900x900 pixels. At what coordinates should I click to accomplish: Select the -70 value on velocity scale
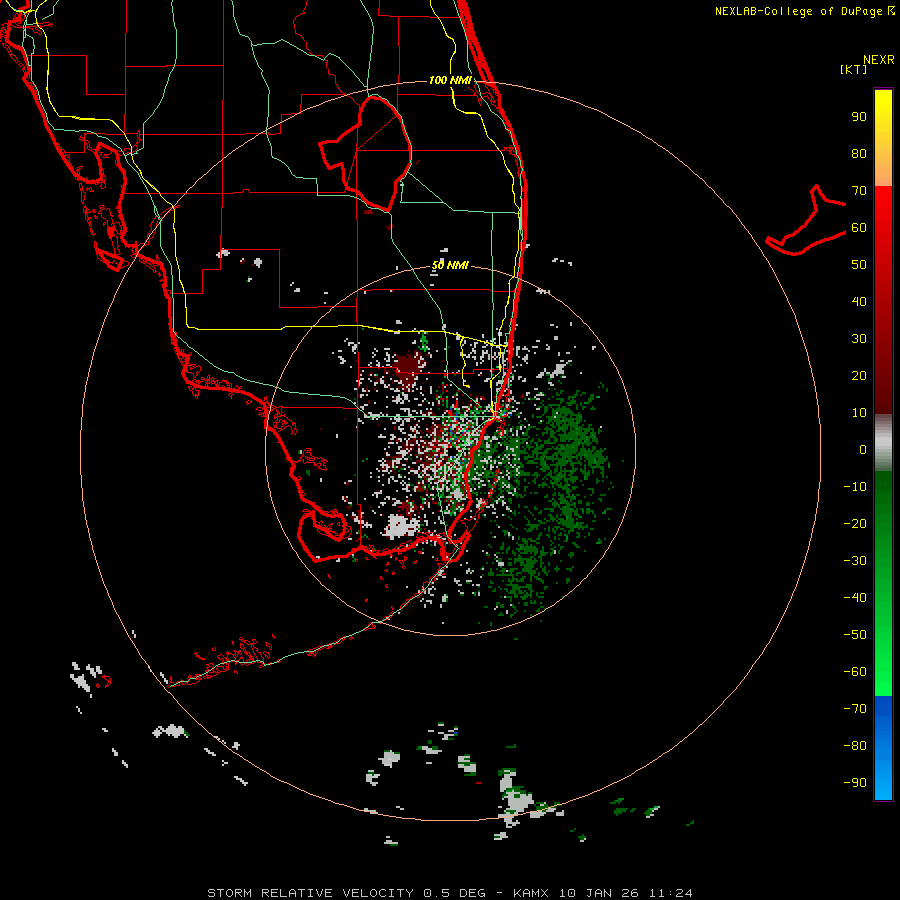[x=855, y=709]
